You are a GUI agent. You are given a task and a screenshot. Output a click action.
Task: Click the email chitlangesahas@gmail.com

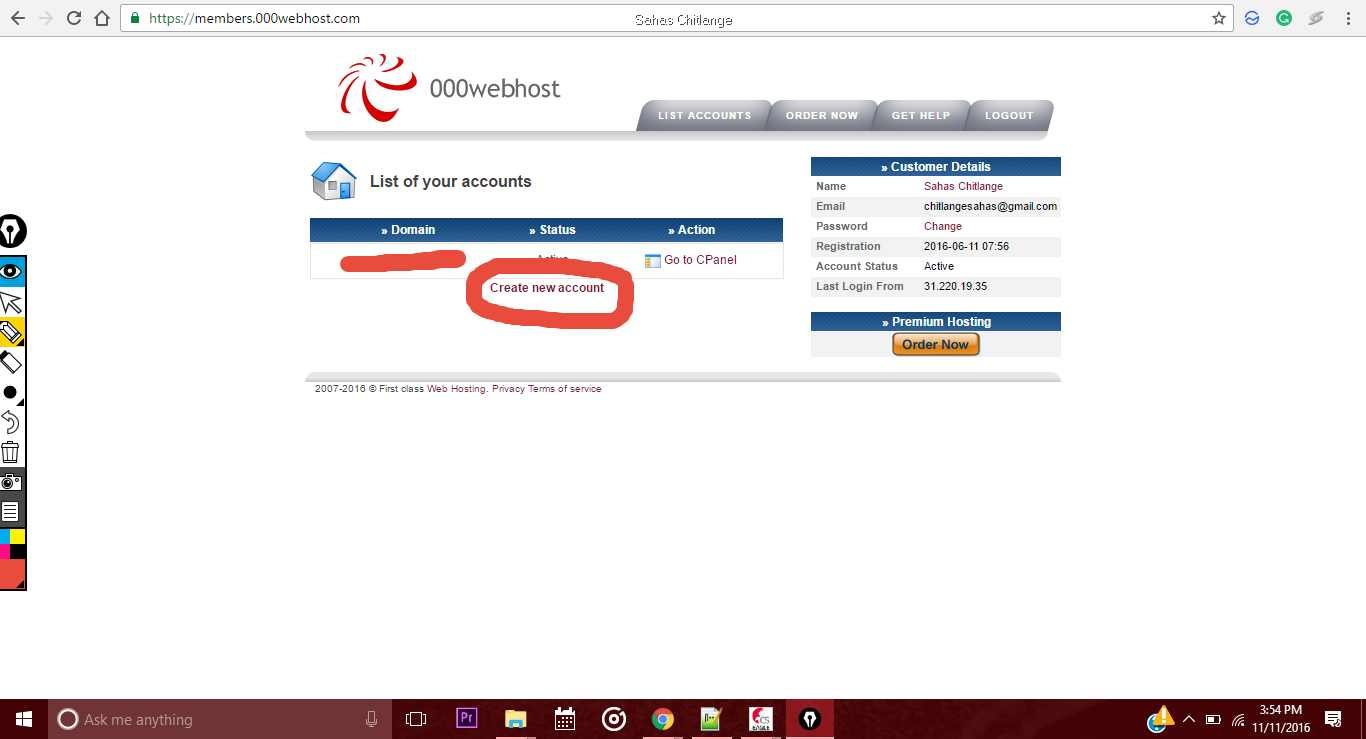tap(990, 206)
